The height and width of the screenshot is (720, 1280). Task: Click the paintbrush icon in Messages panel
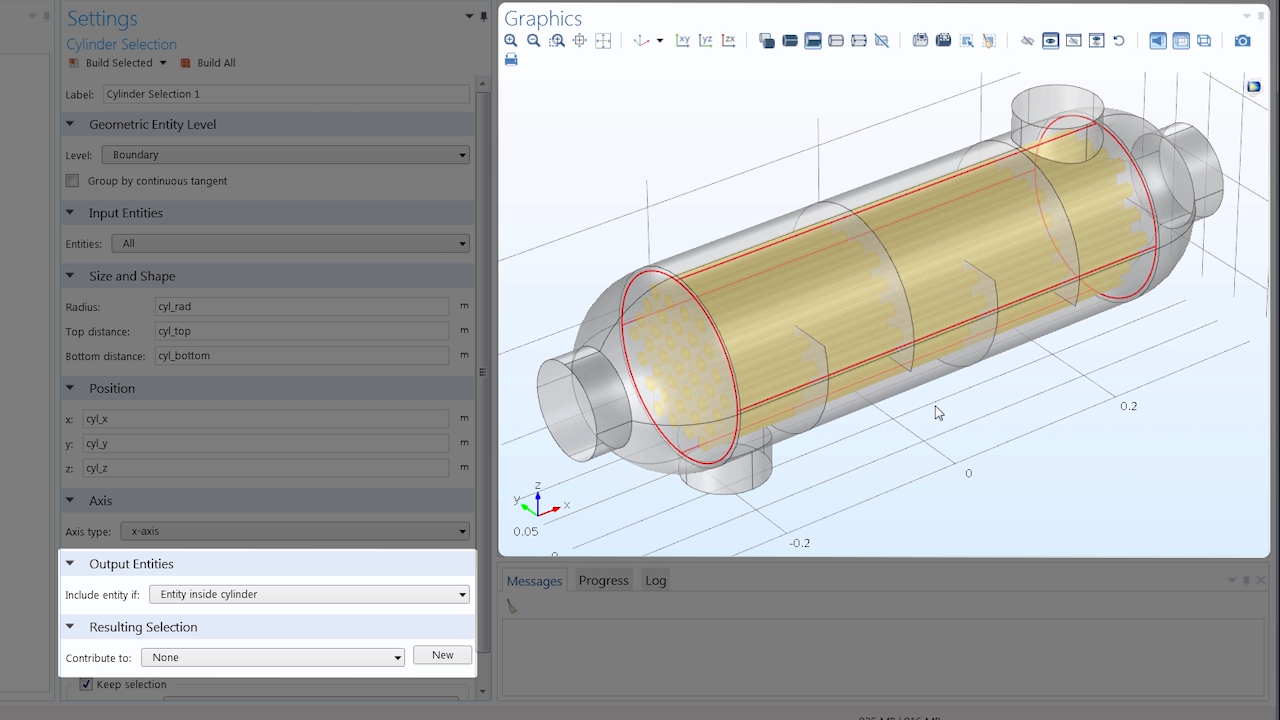pyautogui.click(x=511, y=606)
